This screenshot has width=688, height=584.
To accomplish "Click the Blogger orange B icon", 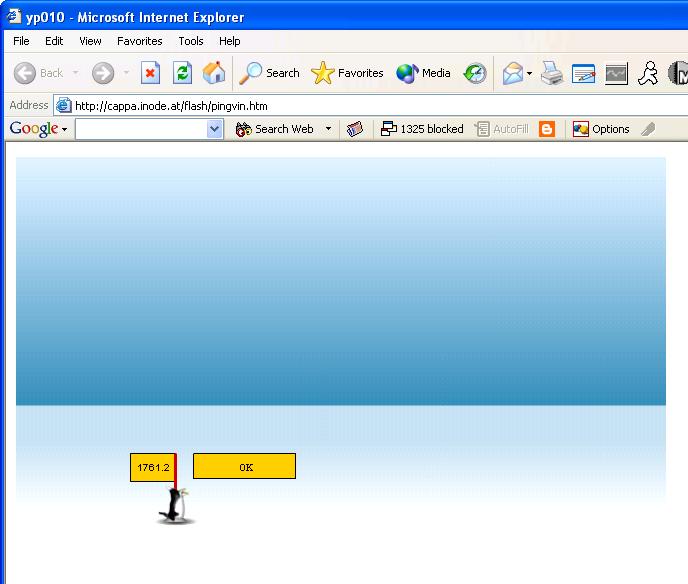I will [x=547, y=129].
